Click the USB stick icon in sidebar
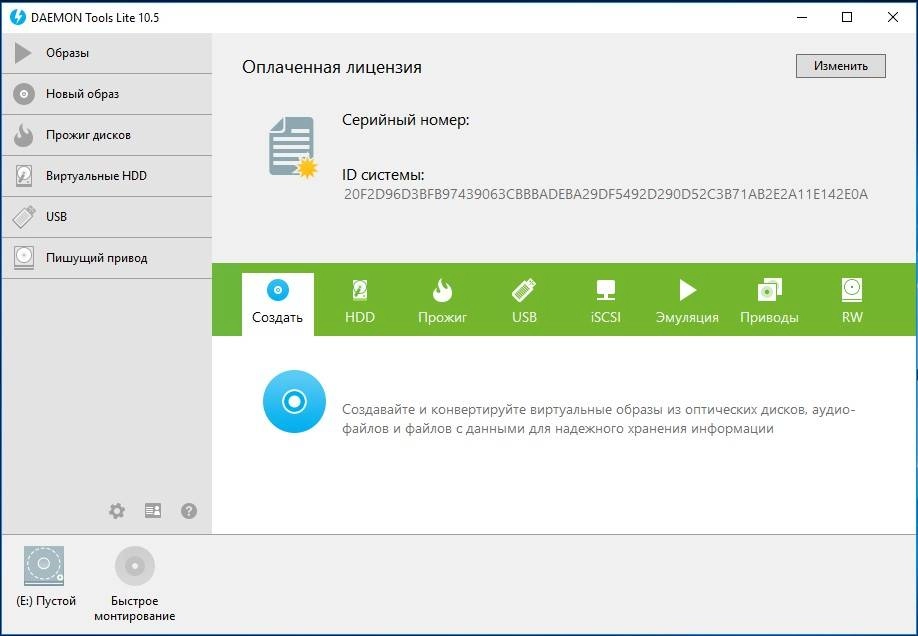The width and height of the screenshot is (918, 636). [24, 217]
